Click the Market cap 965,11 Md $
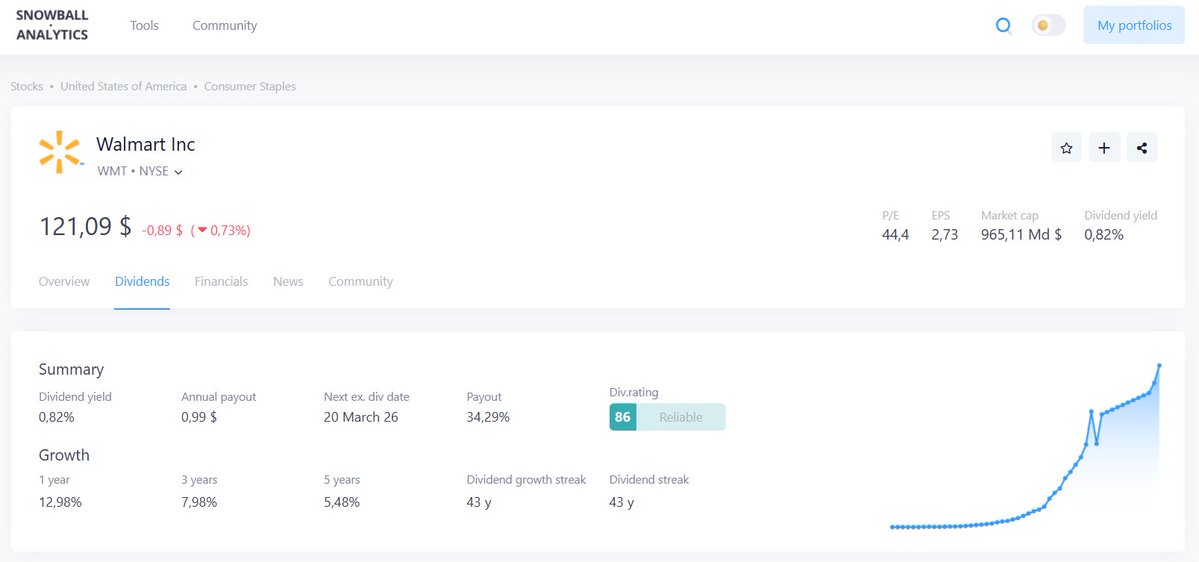Image resolution: width=1199 pixels, height=562 pixels. (1022, 235)
